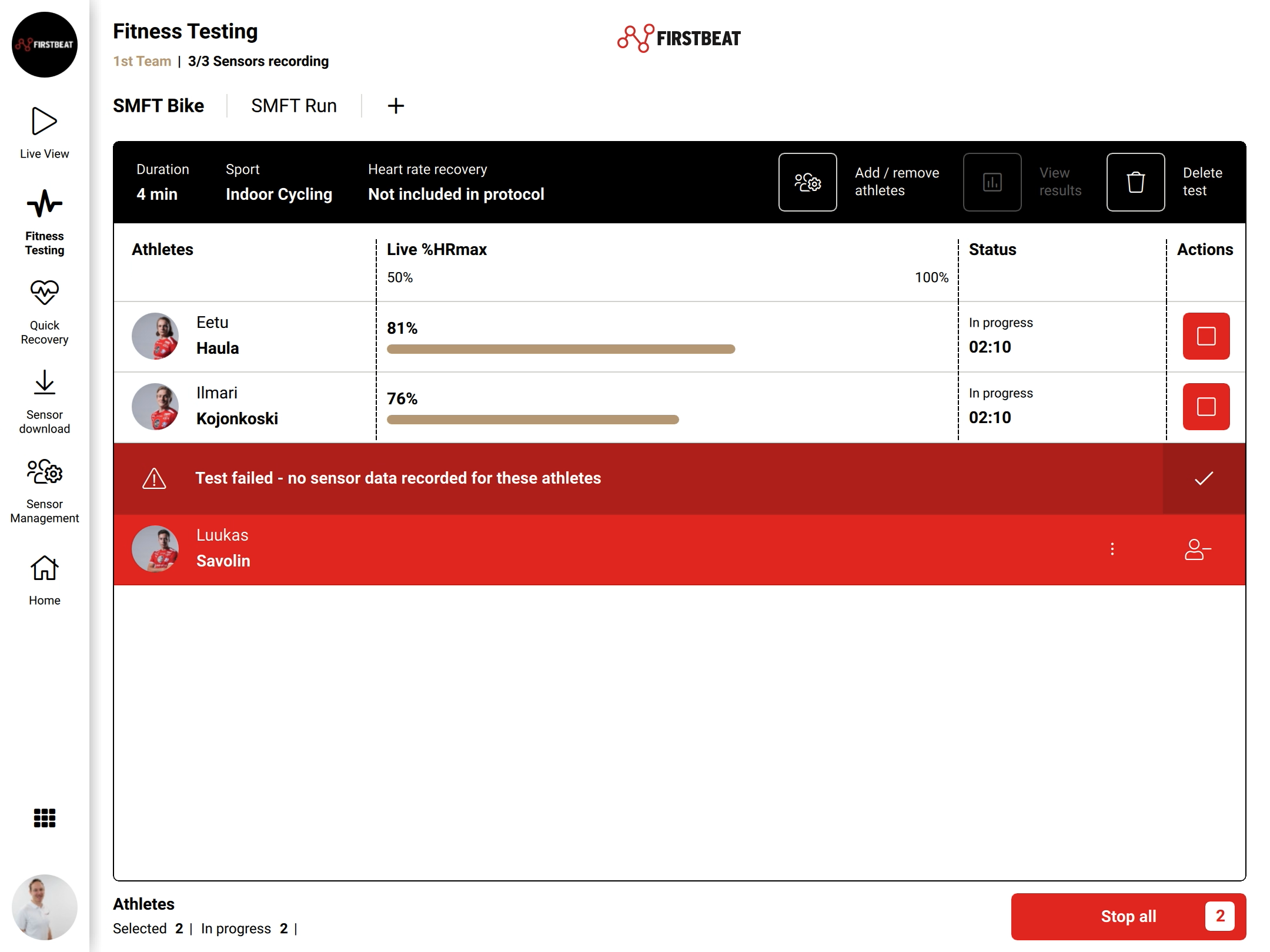This screenshot has height=952, width=1270.
Task: Click the Actions column header
Action: point(1205,250)
